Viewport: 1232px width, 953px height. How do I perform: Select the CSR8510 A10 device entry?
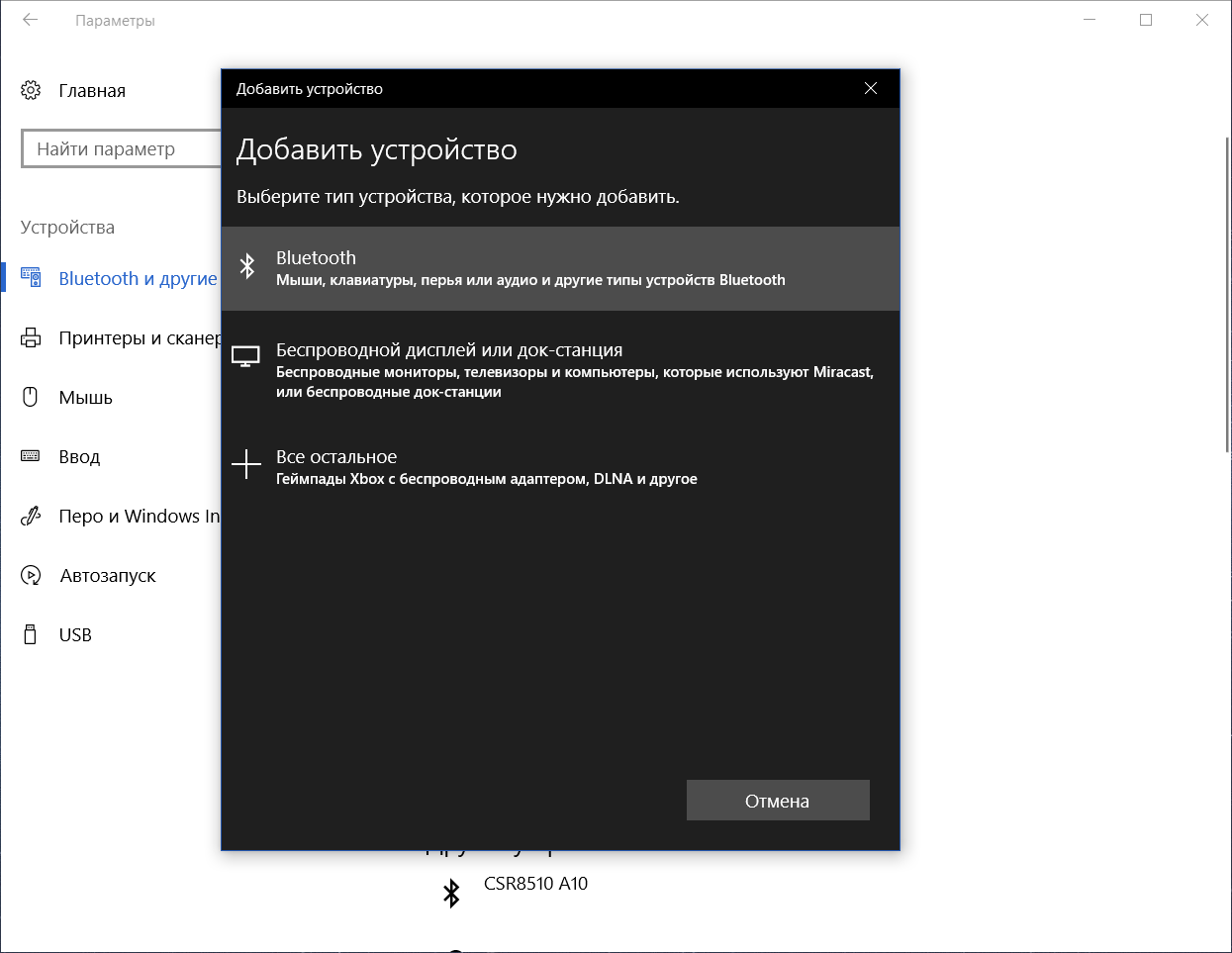(535, 884)
